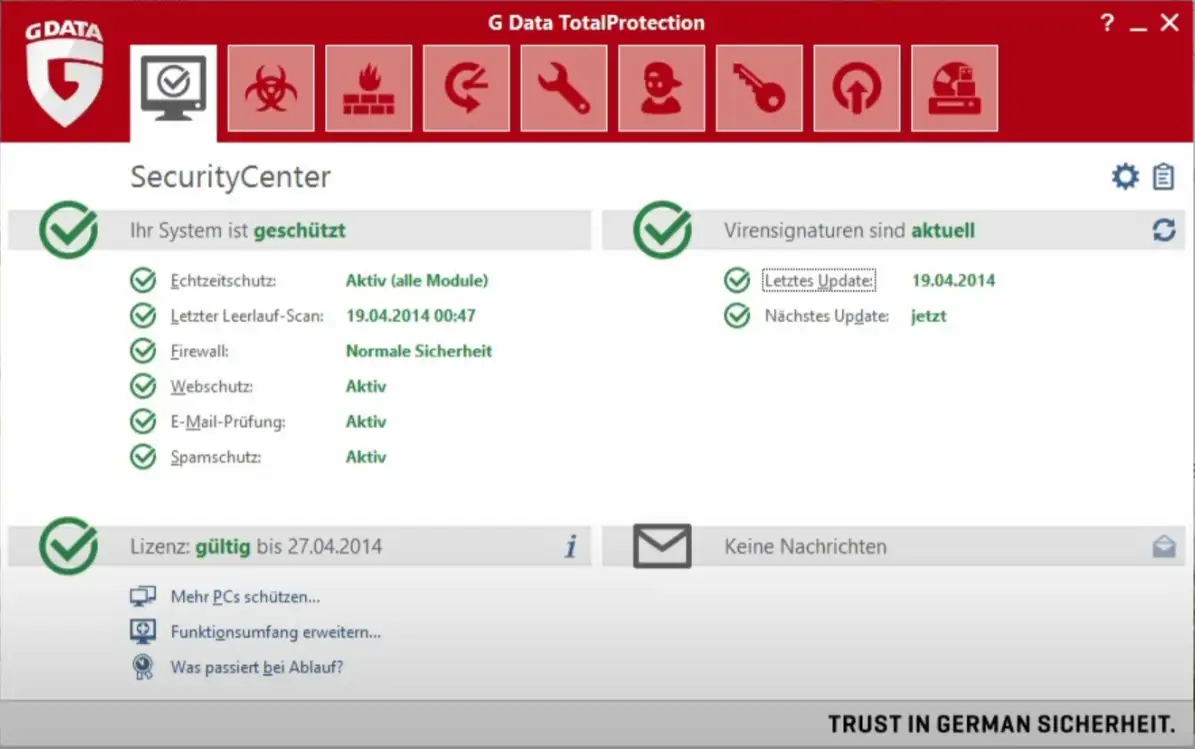Open the parental controls tab
Viewport: 1195px width, 749px height.
(661, 88)
